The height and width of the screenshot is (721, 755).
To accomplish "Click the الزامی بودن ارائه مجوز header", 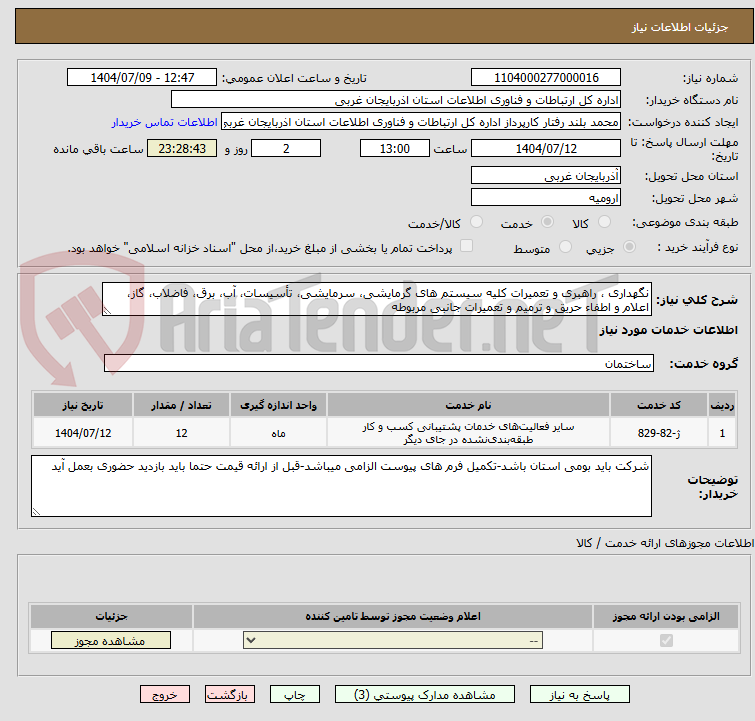I will coord(666,616).
